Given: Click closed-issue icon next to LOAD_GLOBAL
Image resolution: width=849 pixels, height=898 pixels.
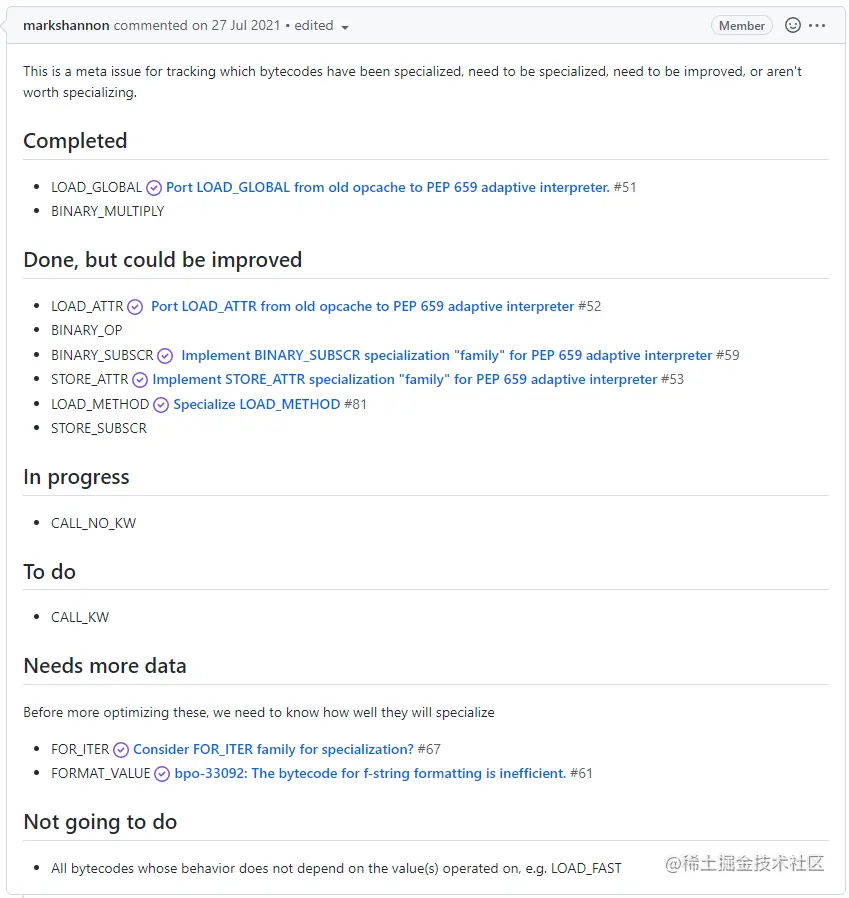Looking at the screenshot, I should click(x=154, y=188).
